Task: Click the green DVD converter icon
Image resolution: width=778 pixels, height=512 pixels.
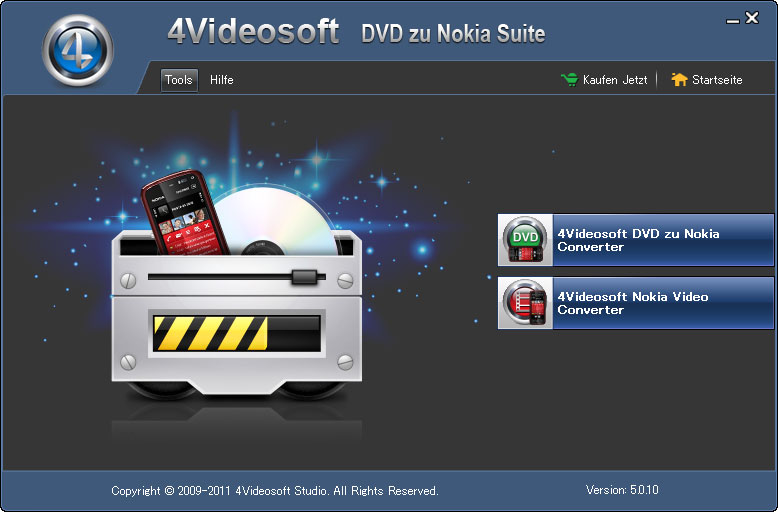Action: (x=525, y=240)
